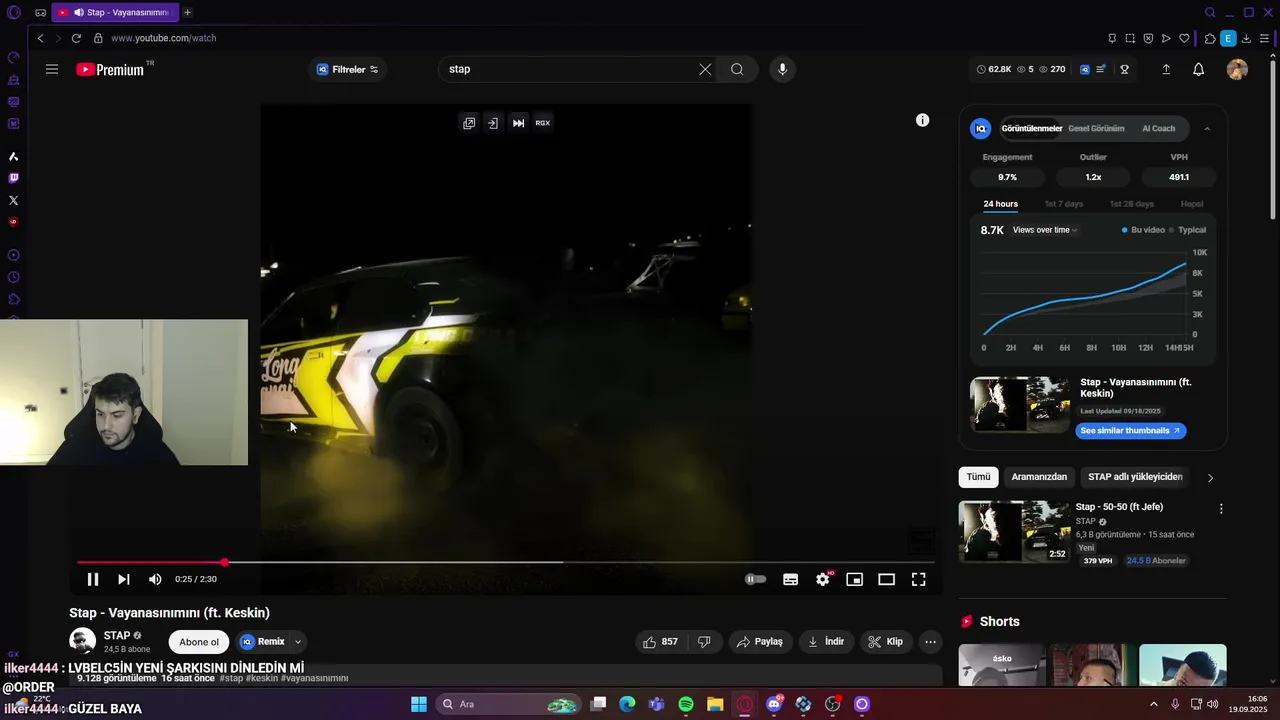Click See similar thumbnails link
The width and height of the screenshot is (1280, 720).
click(1131, 430)
